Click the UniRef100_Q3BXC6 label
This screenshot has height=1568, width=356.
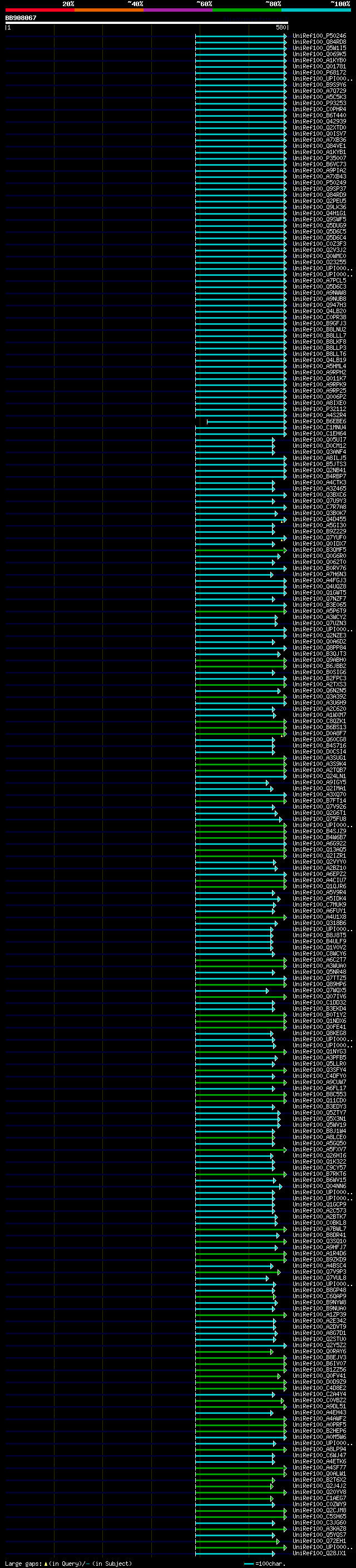(319, 495)
